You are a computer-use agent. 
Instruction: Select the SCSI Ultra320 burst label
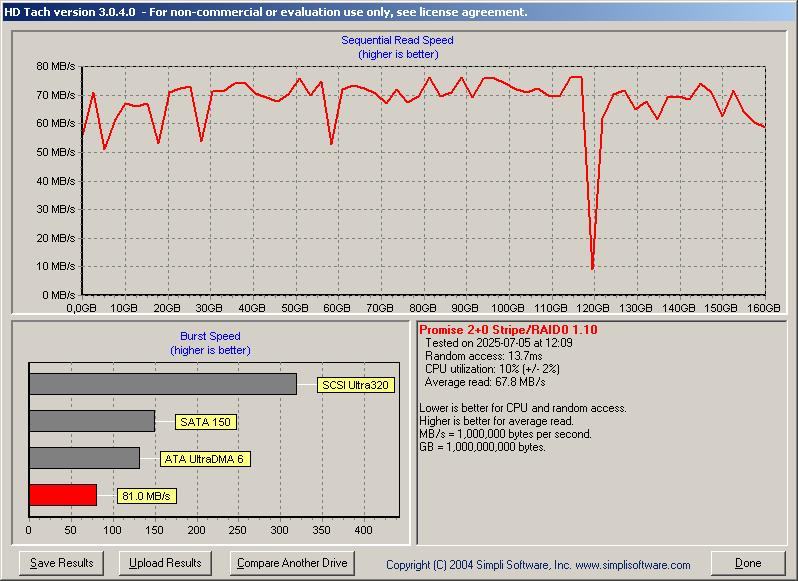[355, 385]
